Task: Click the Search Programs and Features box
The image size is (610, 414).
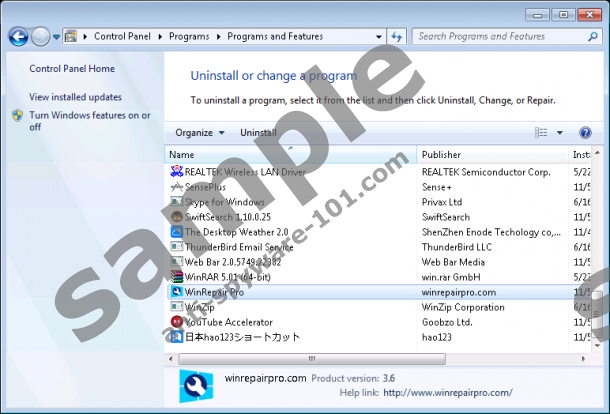Action: click(495, 37)
